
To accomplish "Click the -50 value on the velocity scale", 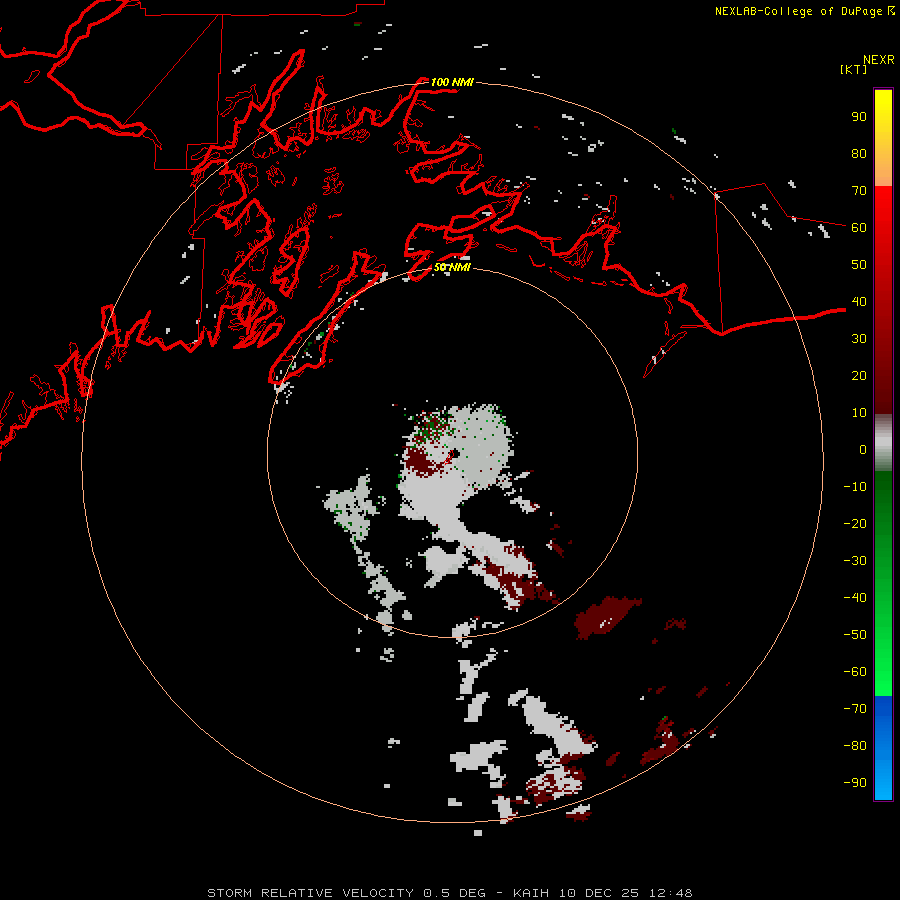I will tap(855, 635).
